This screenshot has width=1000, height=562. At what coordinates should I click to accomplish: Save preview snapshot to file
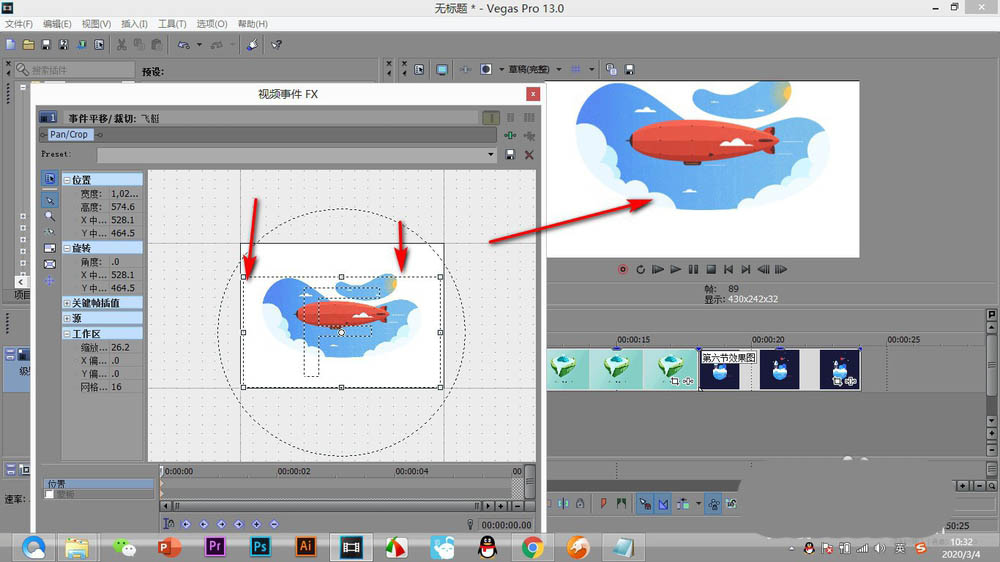click(629, 70)
